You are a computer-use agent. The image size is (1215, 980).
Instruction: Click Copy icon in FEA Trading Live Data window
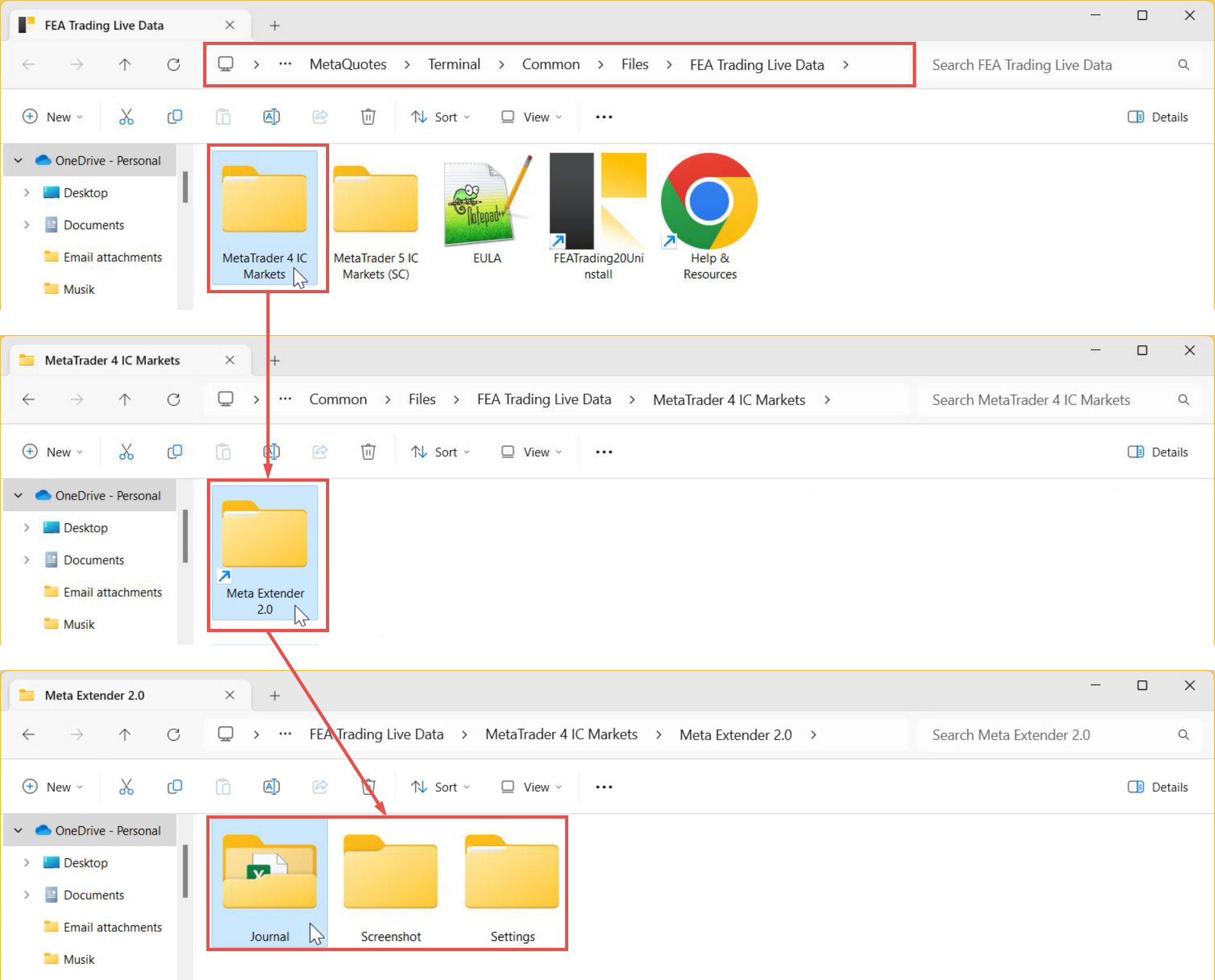pyautogui.click(x=174, y=116)
